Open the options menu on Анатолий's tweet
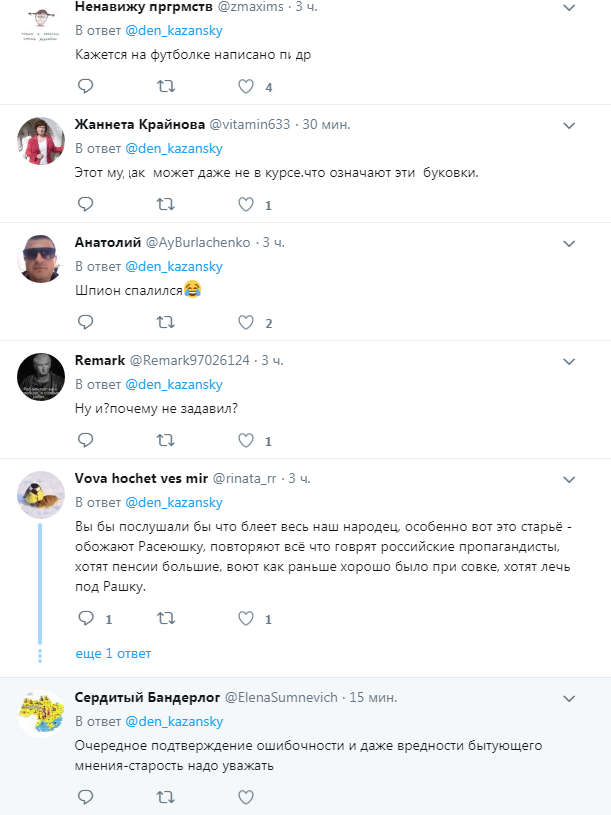This screenshot has height=815, width=611. click(569, 243)
